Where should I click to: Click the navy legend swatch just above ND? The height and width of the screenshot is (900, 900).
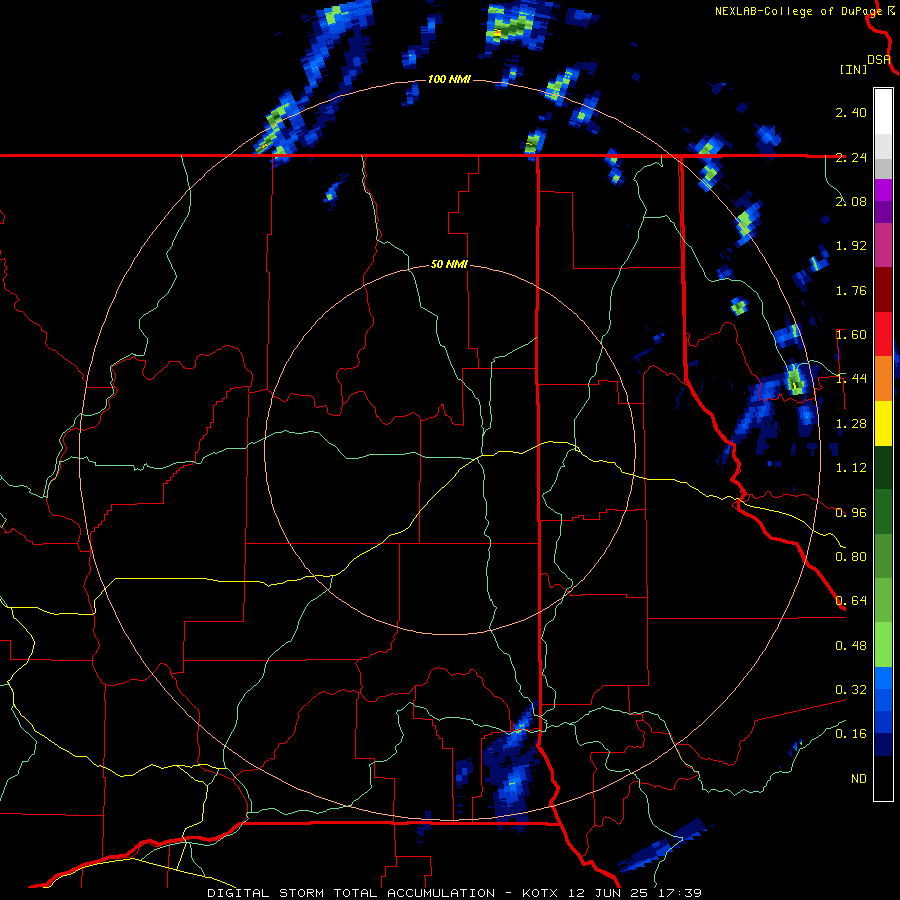[x=883, y=745]
